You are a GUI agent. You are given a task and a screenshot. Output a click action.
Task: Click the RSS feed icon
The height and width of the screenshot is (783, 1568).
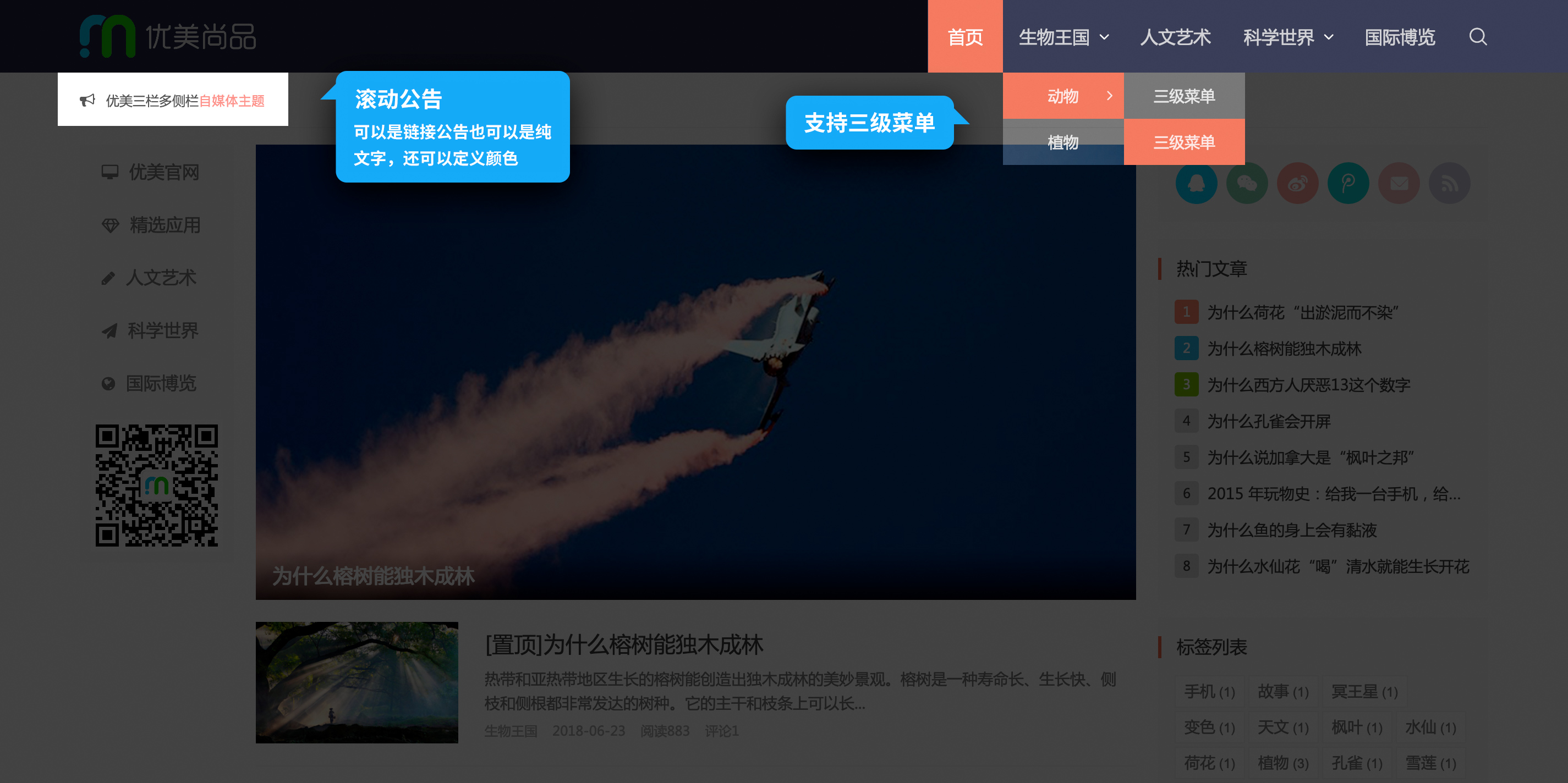1449,183
